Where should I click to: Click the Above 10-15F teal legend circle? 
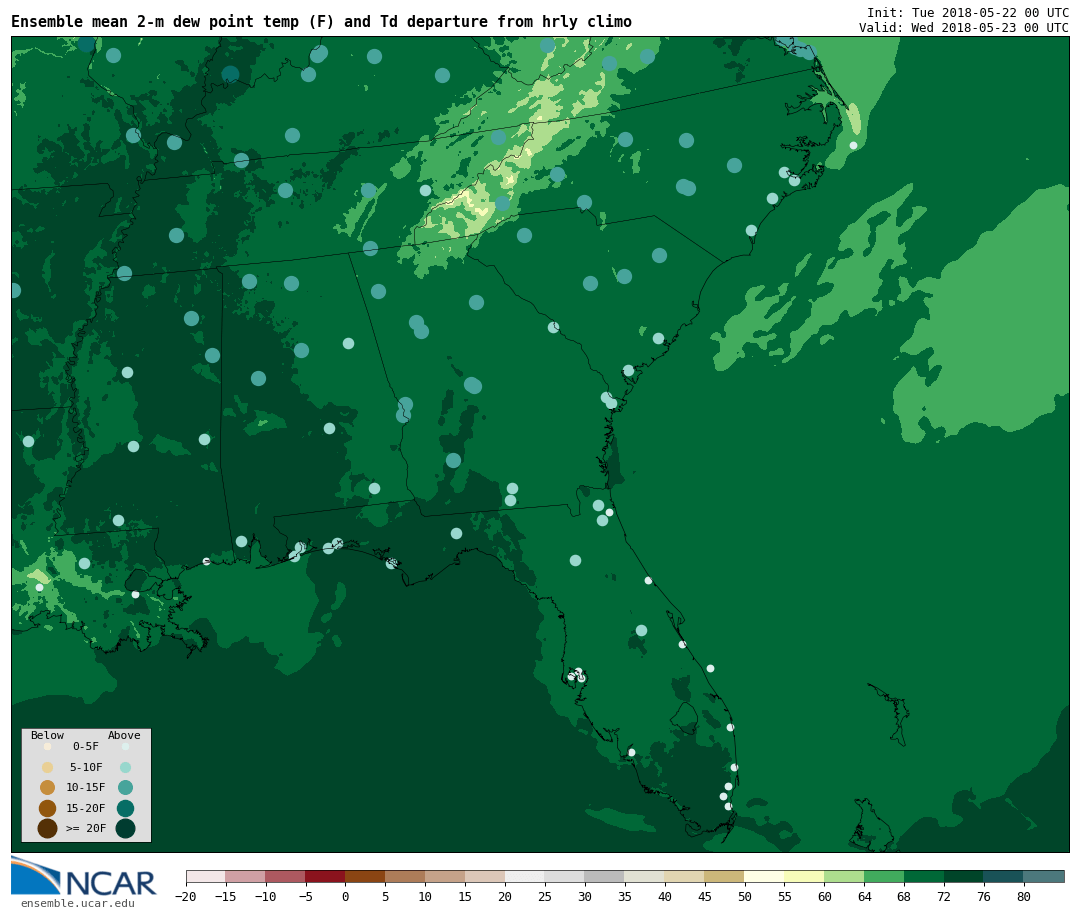[x=125, y=788]
